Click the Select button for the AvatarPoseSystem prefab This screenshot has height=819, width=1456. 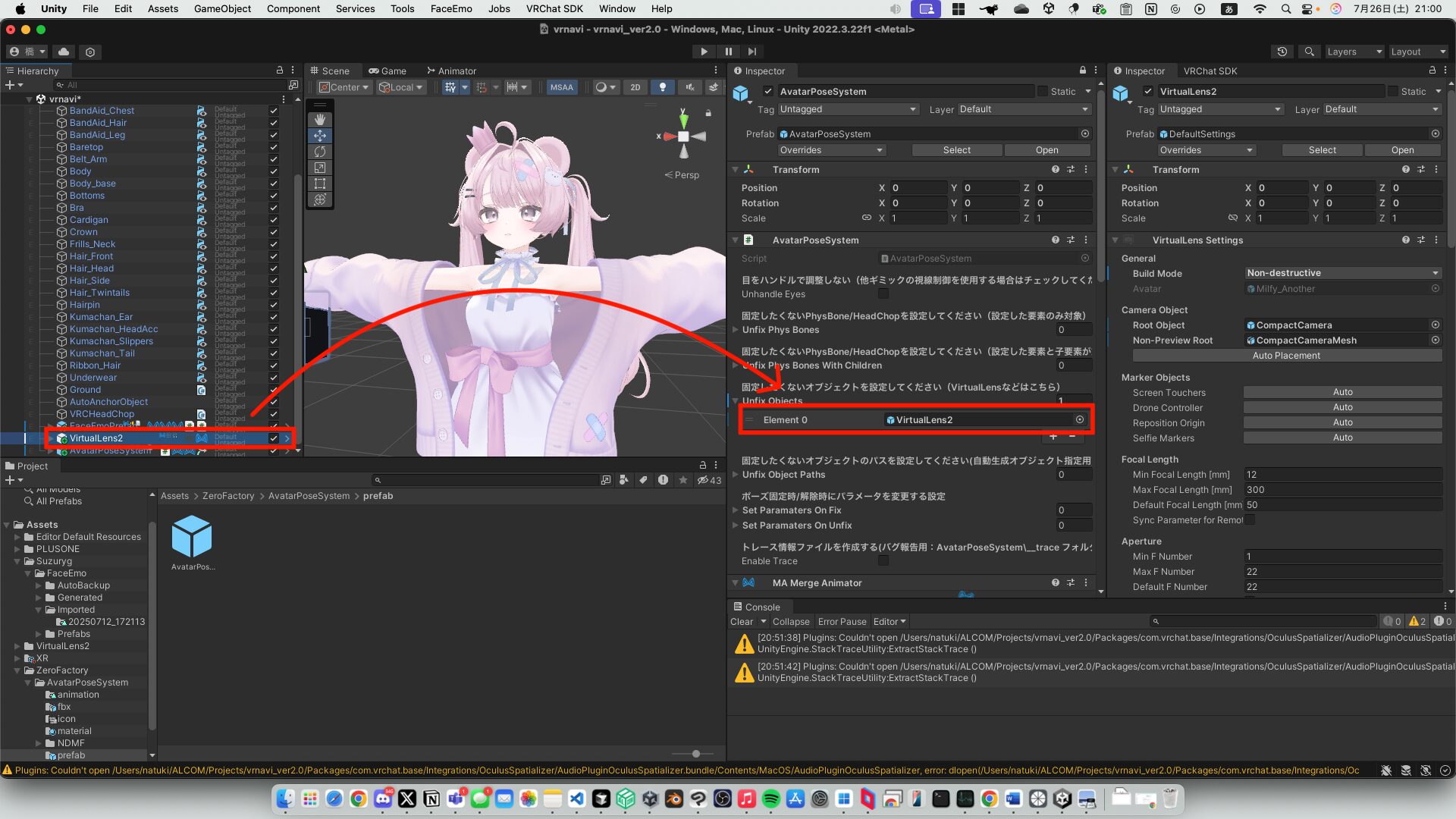pos(957,149)
